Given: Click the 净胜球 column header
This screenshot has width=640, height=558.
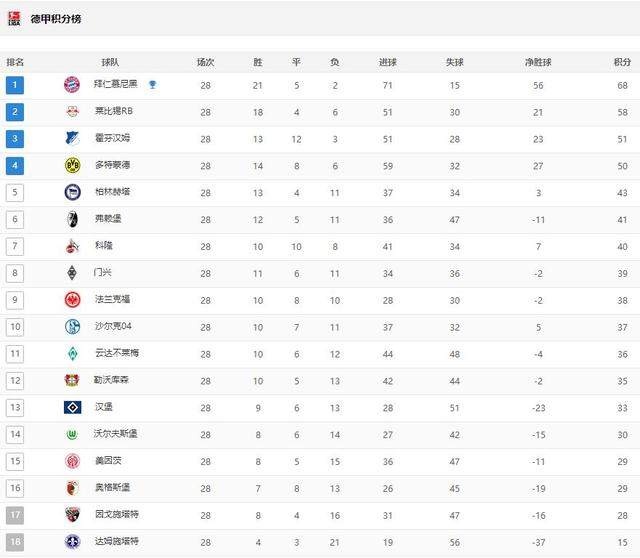Looking at the screenshot, I should (538, 62).
